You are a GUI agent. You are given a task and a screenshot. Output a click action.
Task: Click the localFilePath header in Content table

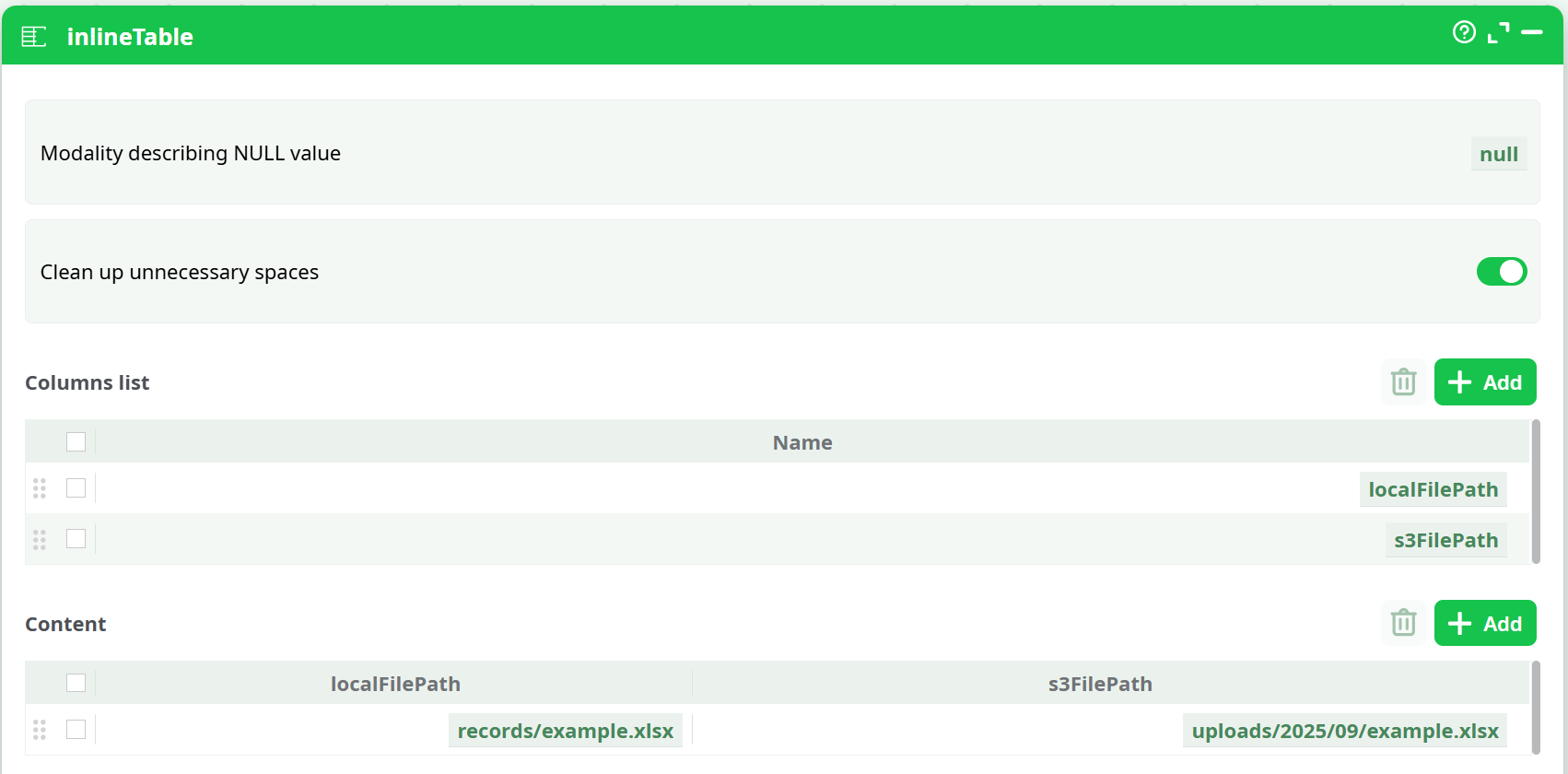(395, 684)
